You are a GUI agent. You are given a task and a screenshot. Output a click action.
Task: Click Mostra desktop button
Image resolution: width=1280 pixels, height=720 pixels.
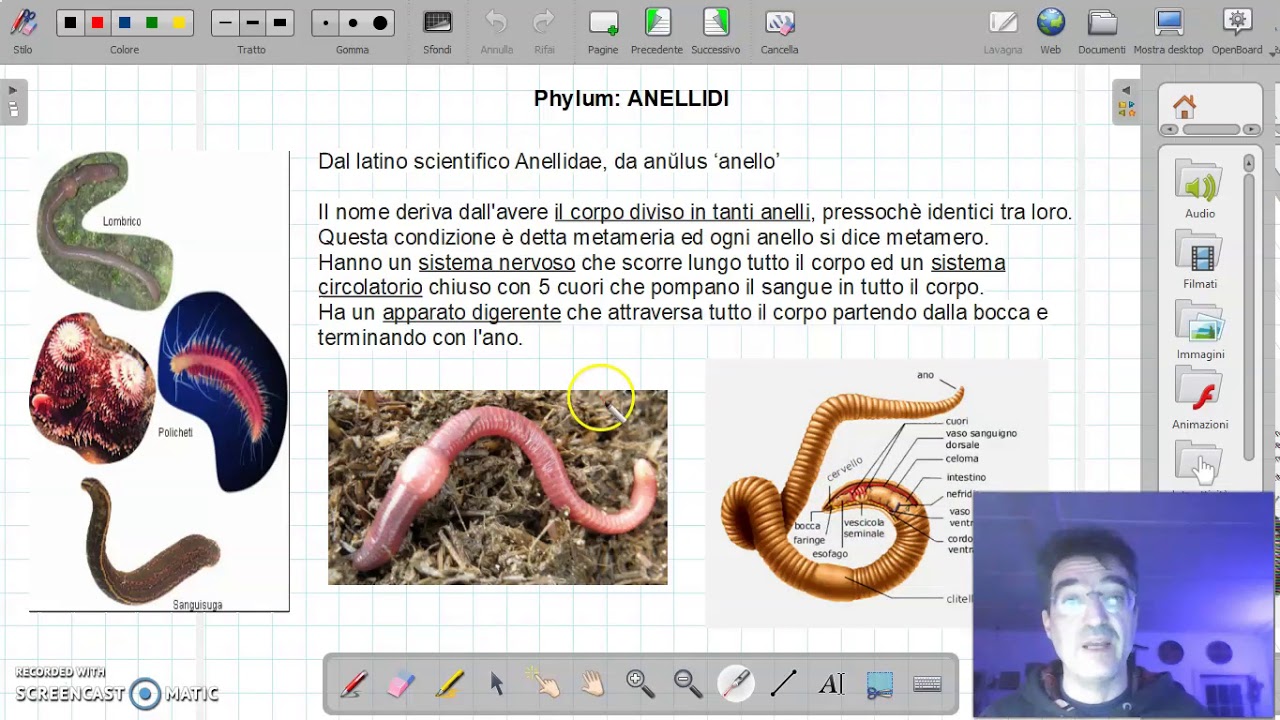1168,31
